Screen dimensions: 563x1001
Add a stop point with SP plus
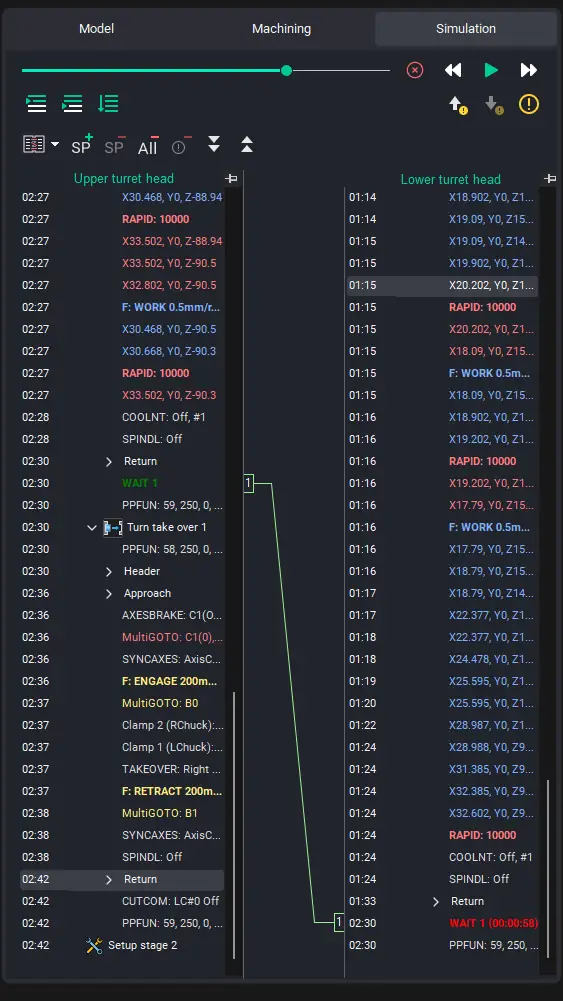[x=82, y=145]
